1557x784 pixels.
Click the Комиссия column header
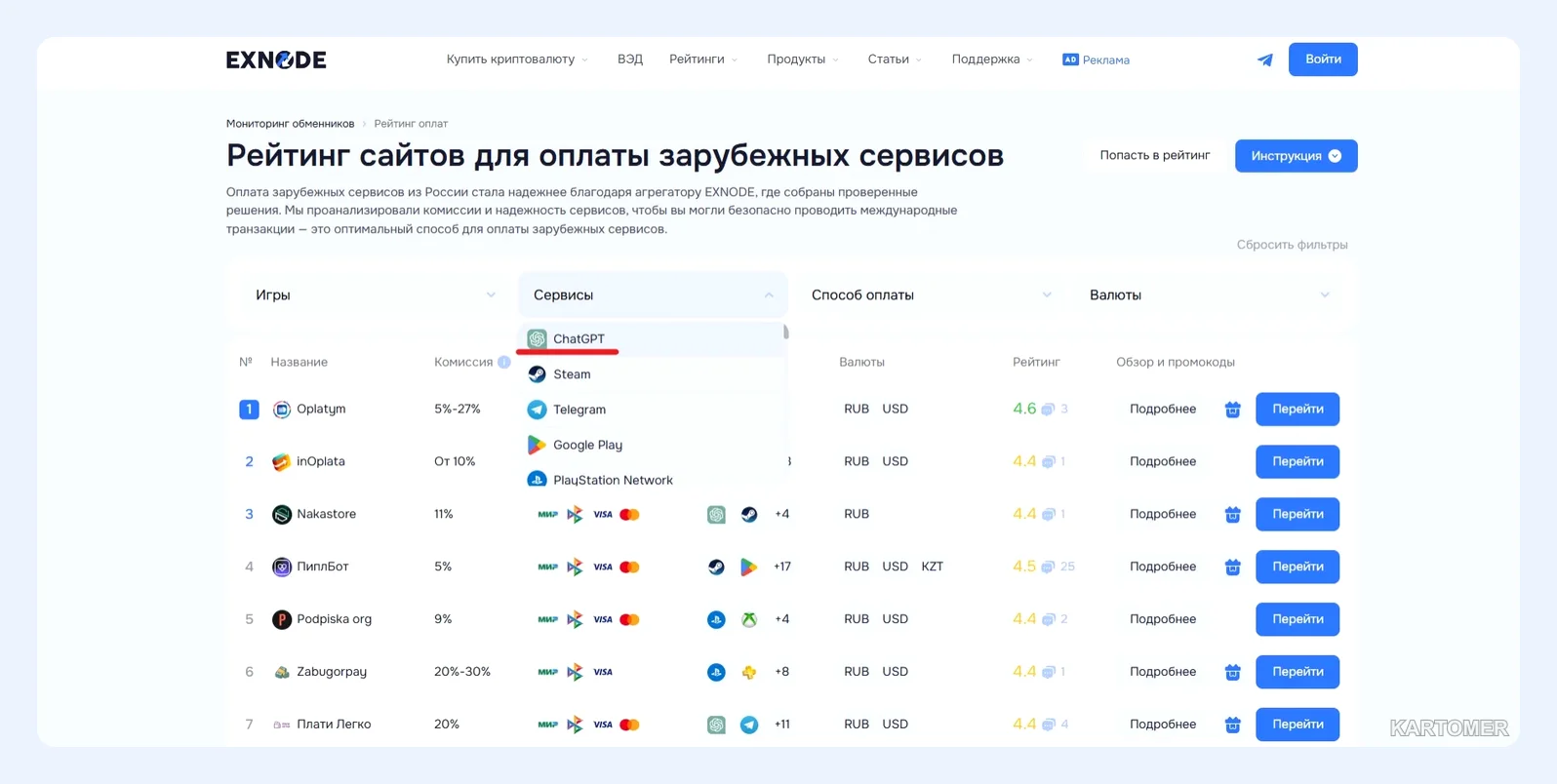coord(463,362)
